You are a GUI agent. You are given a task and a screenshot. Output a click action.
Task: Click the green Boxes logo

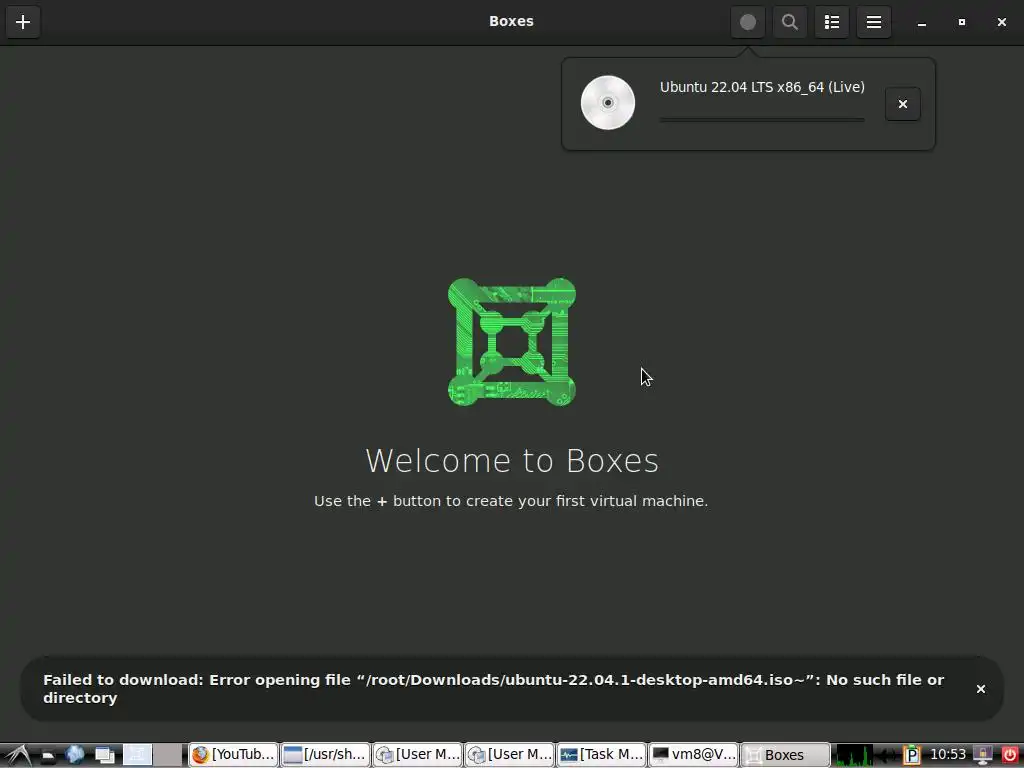(x=511, y=342)
